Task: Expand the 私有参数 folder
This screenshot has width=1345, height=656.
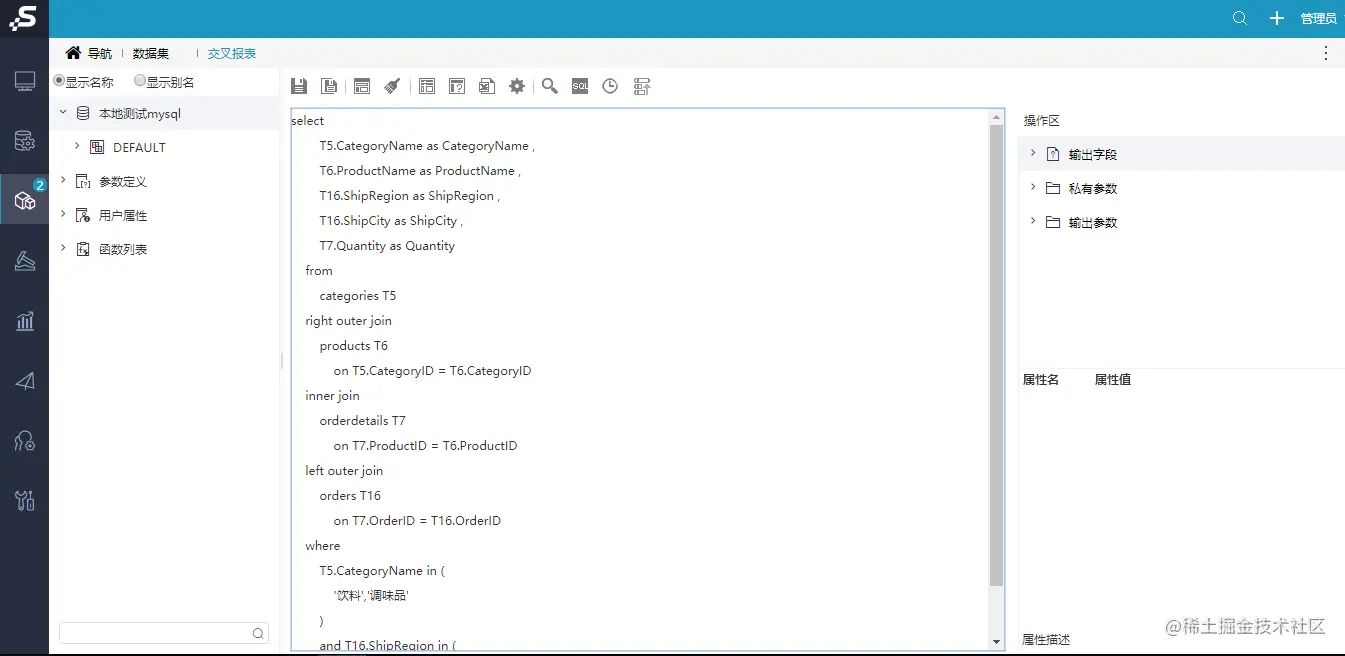Action: (1033, 187)
